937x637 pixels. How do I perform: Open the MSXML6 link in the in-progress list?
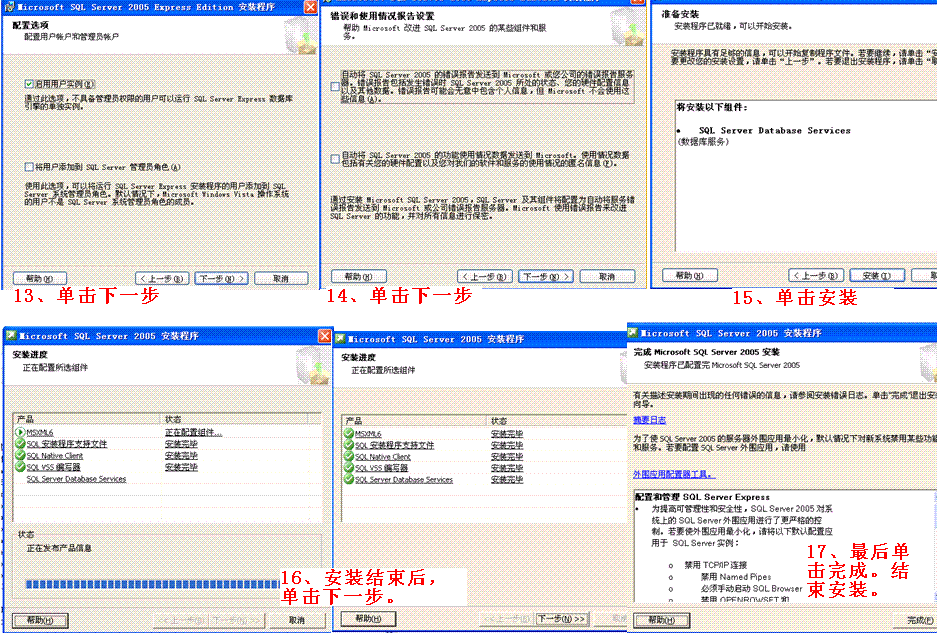pos(40,432)
